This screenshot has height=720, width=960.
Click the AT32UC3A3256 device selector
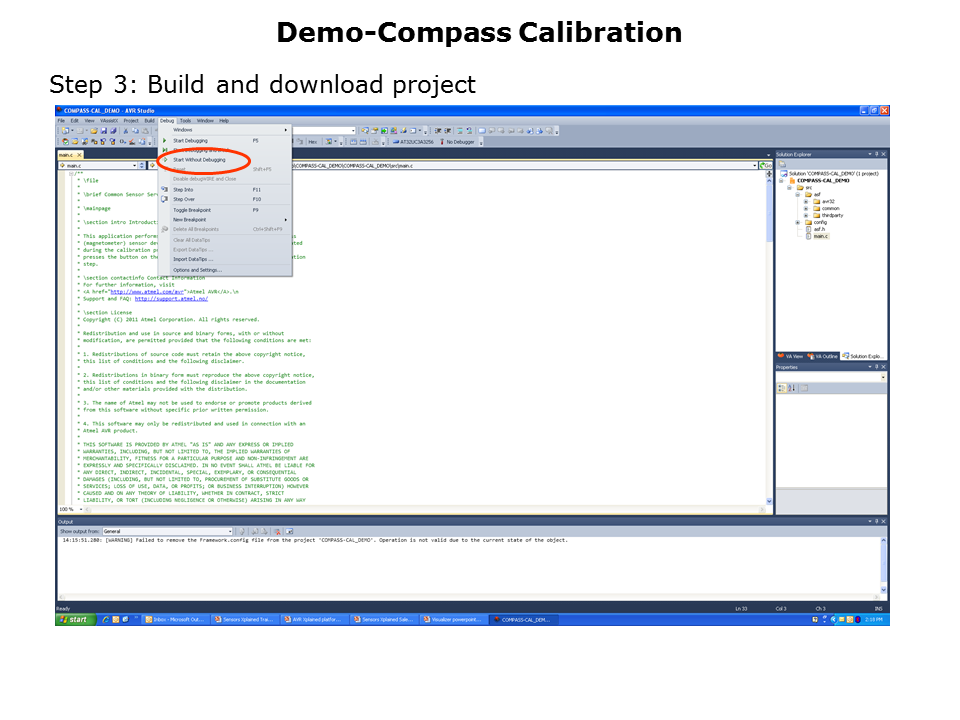(413, 142)
